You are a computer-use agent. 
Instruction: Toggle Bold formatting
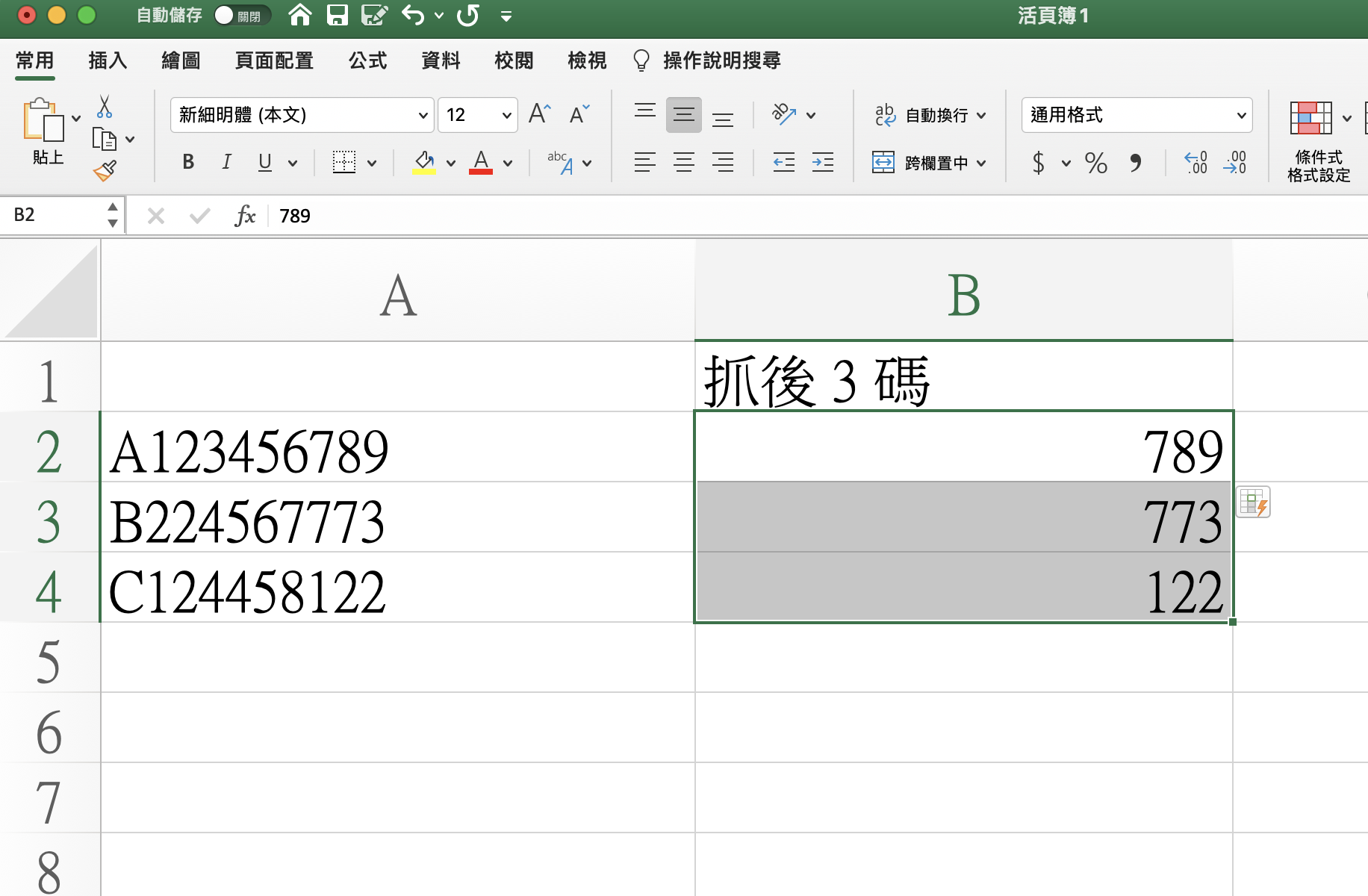tap(188, 162)
